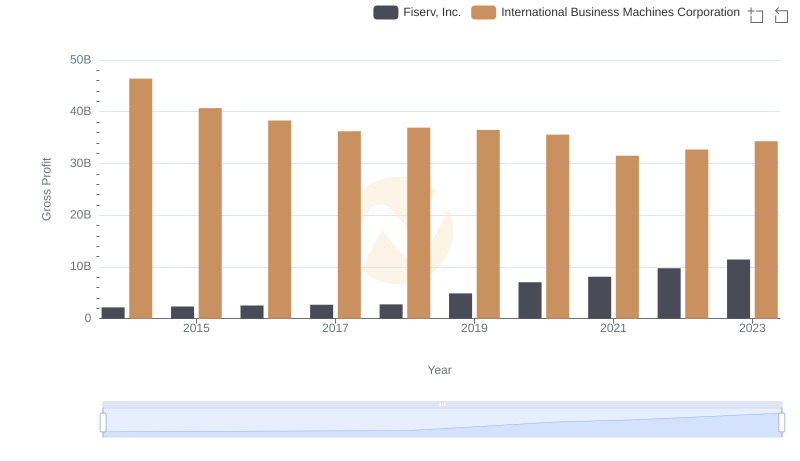Screen dimensions: 800x461
Task: Click the 2019 x-axis label
Action: [x=474, y=328]
